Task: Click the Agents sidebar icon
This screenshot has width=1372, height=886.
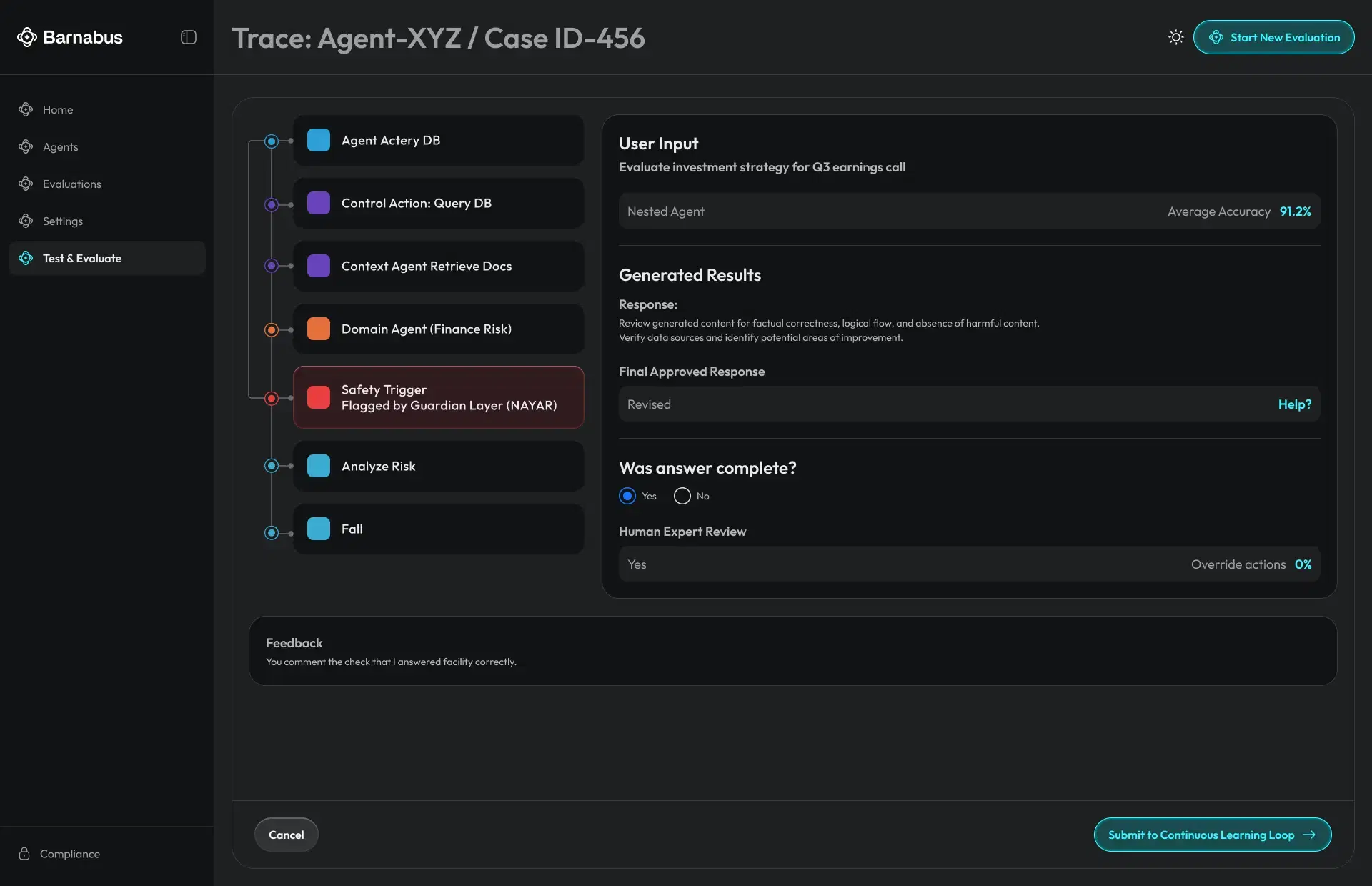Action: [x=26, y=146]
